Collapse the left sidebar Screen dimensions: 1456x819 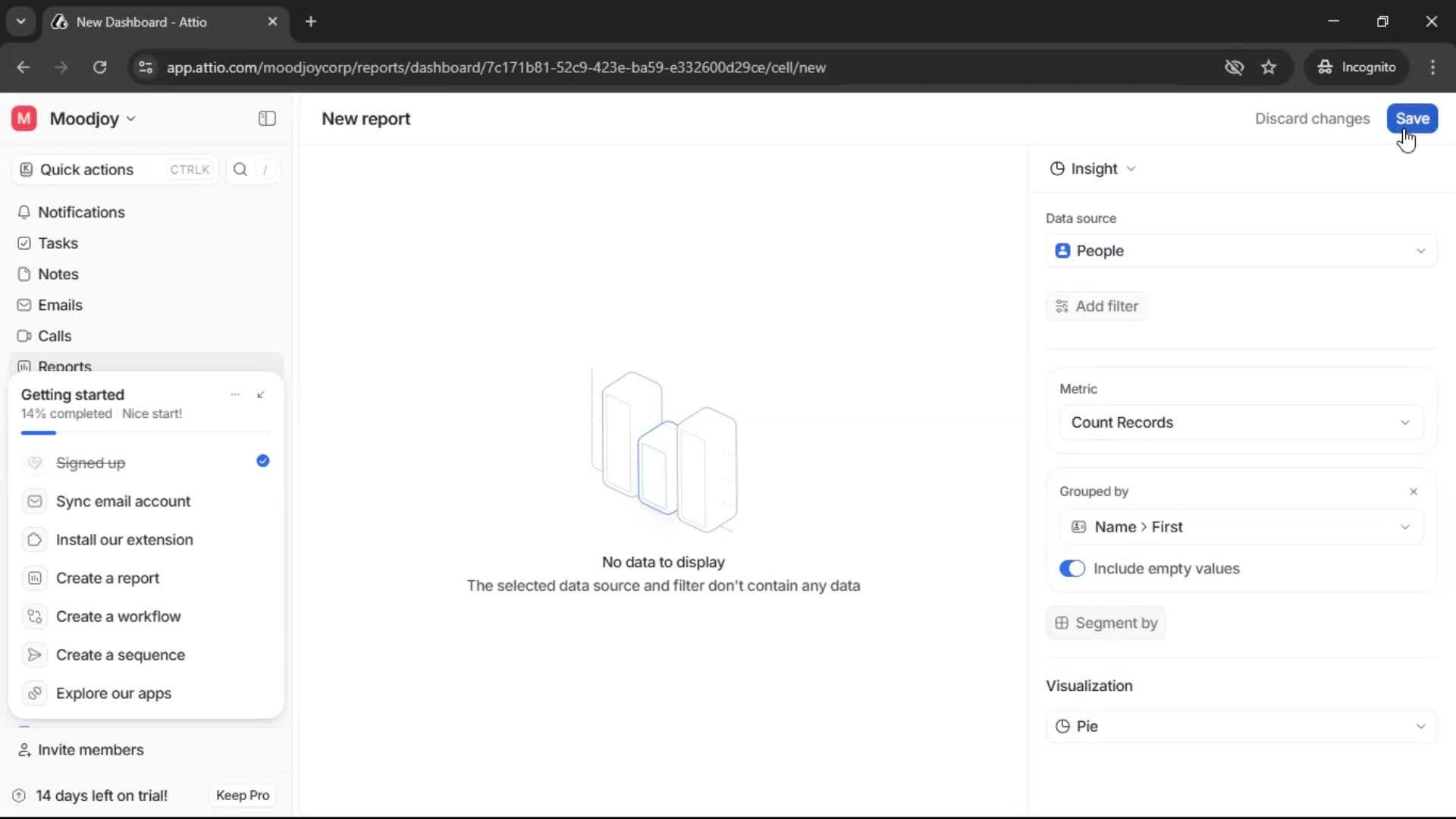[x=266, y=118]
